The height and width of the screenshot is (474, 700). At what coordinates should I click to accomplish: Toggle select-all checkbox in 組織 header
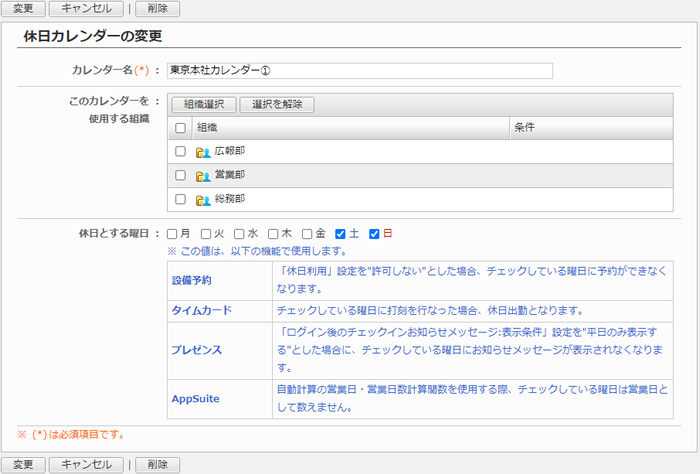click(x=180, y=128)
